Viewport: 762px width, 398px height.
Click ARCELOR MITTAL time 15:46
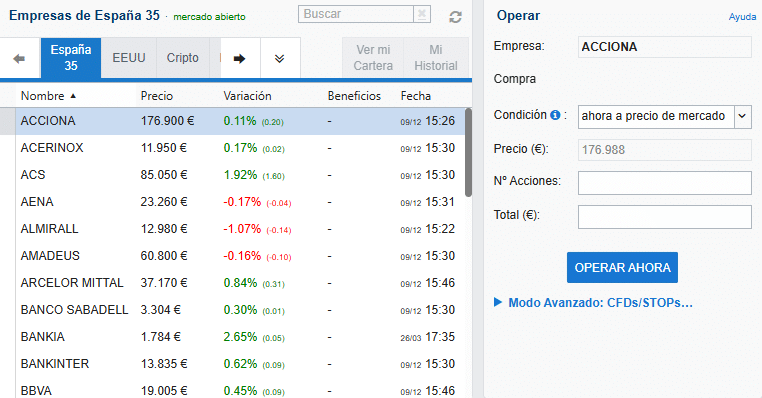[440, 283]
